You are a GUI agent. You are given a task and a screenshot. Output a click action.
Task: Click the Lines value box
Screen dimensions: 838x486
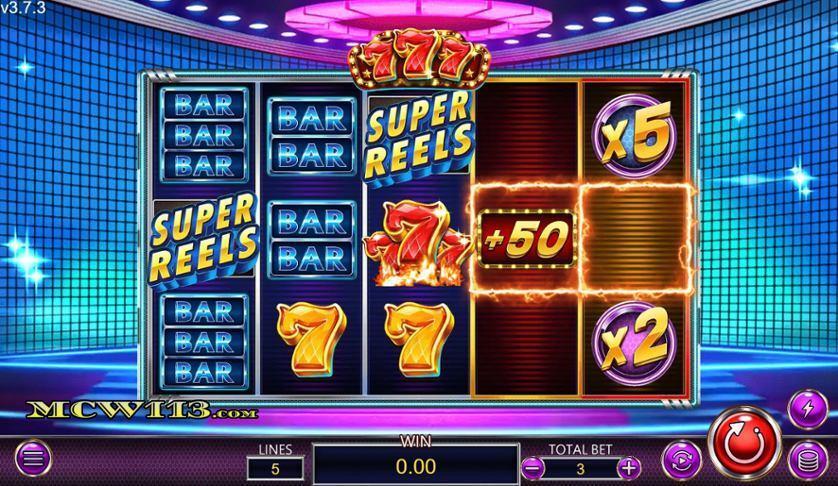click(275, 469)
